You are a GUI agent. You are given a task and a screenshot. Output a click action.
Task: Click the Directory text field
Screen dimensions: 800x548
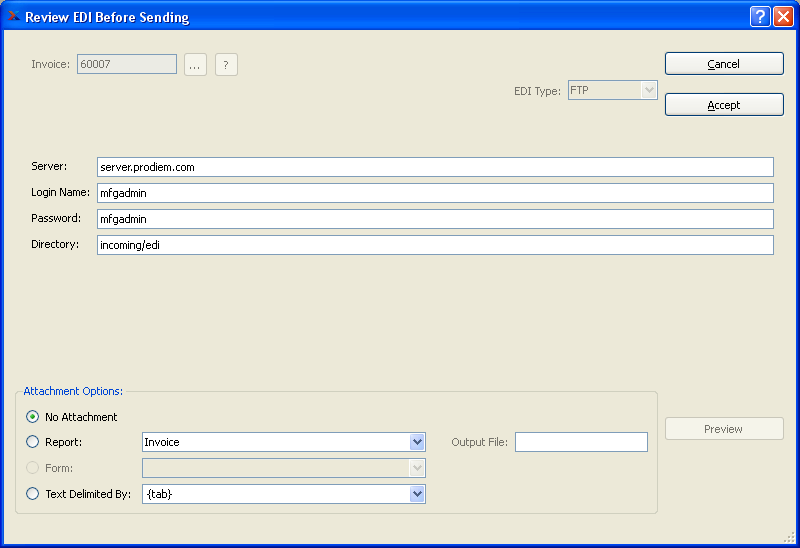point(435,245)
